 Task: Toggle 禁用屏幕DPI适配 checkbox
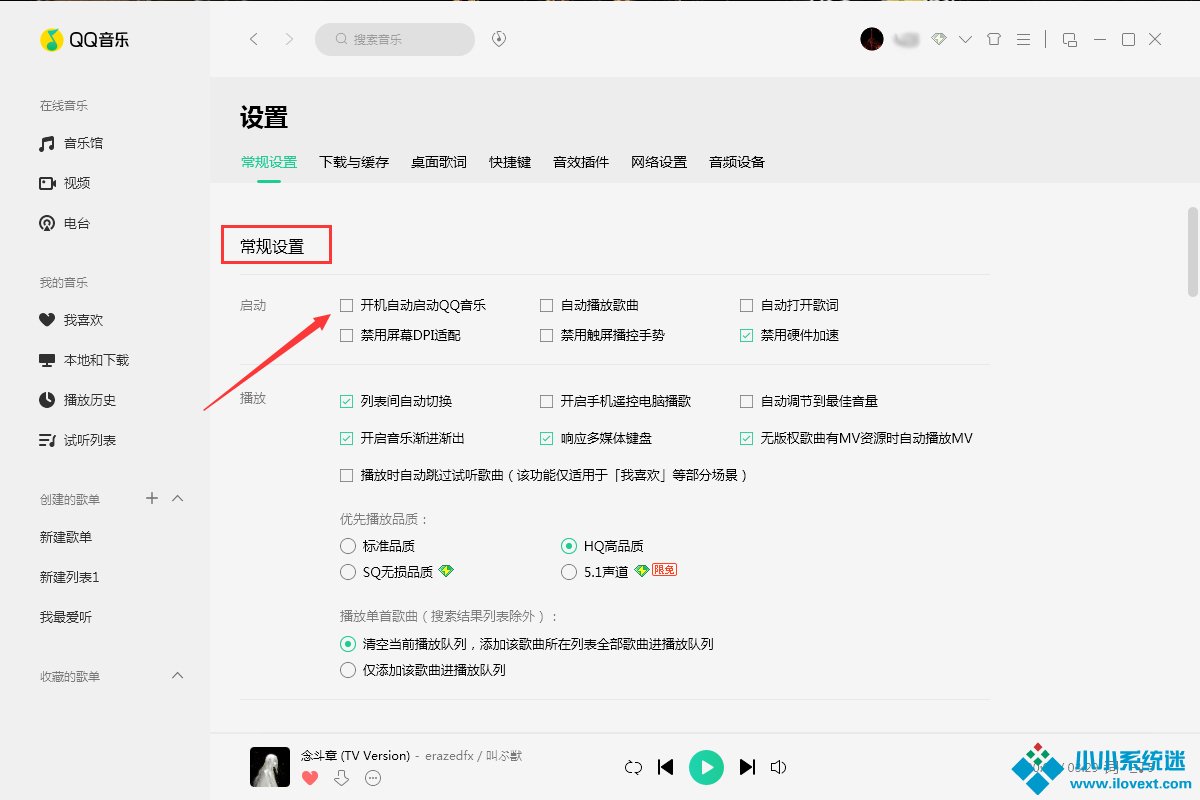tap(347, 335)
